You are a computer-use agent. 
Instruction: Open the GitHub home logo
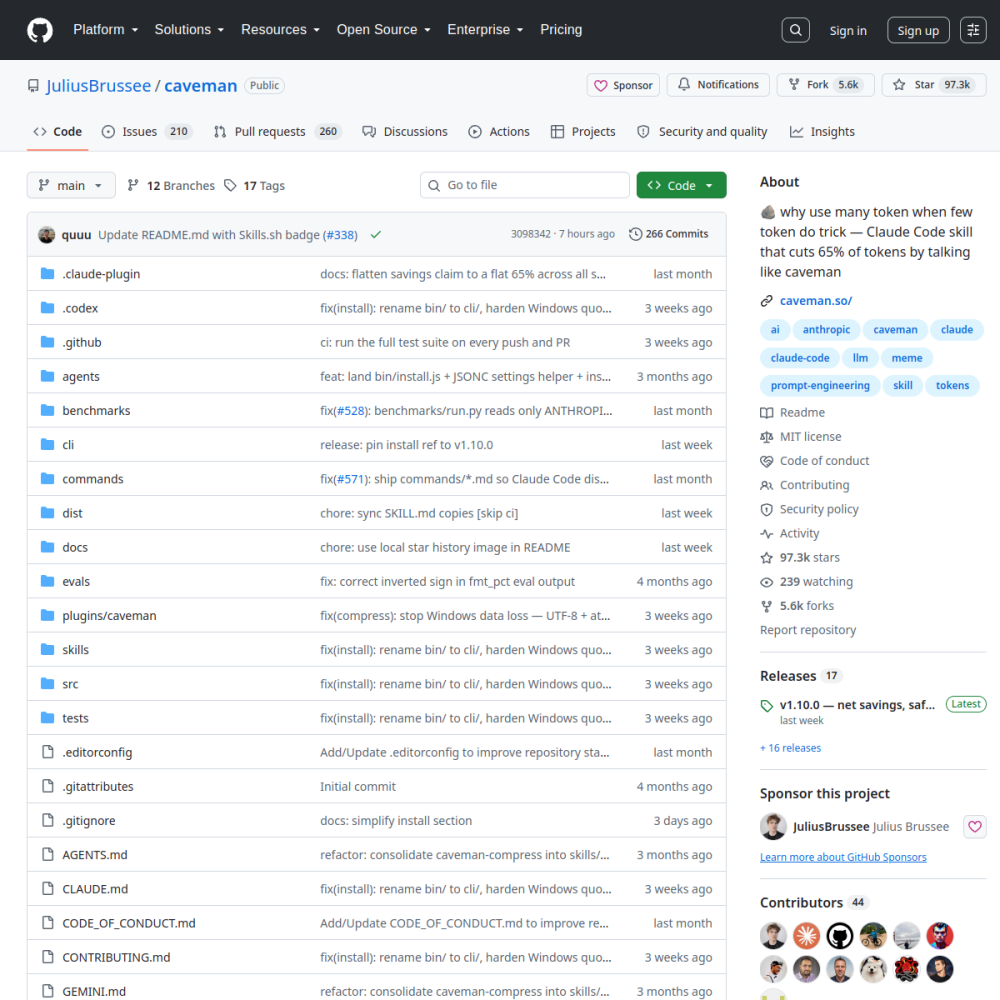40,30
